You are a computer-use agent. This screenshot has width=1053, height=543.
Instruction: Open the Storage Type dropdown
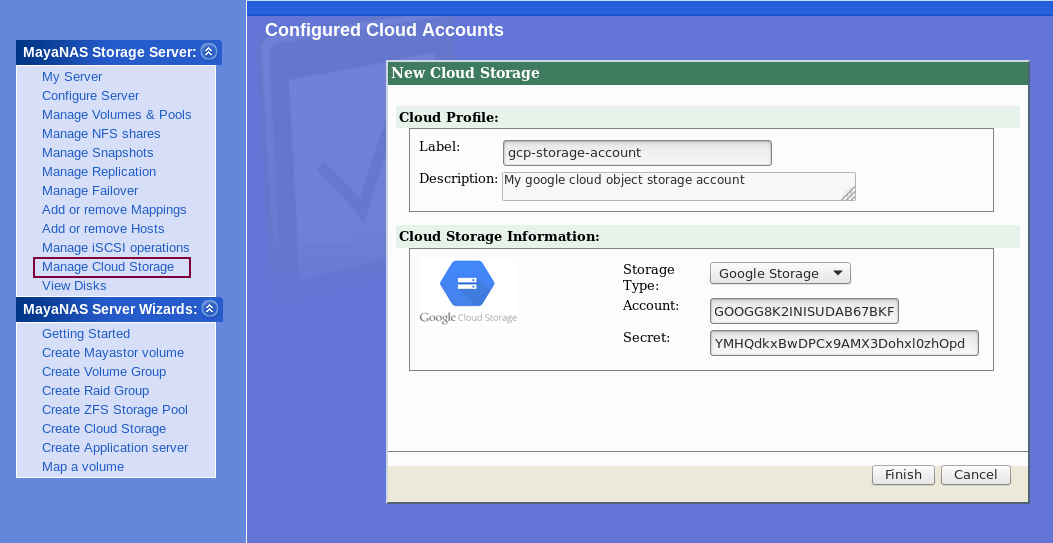click(x=779, y=274)
